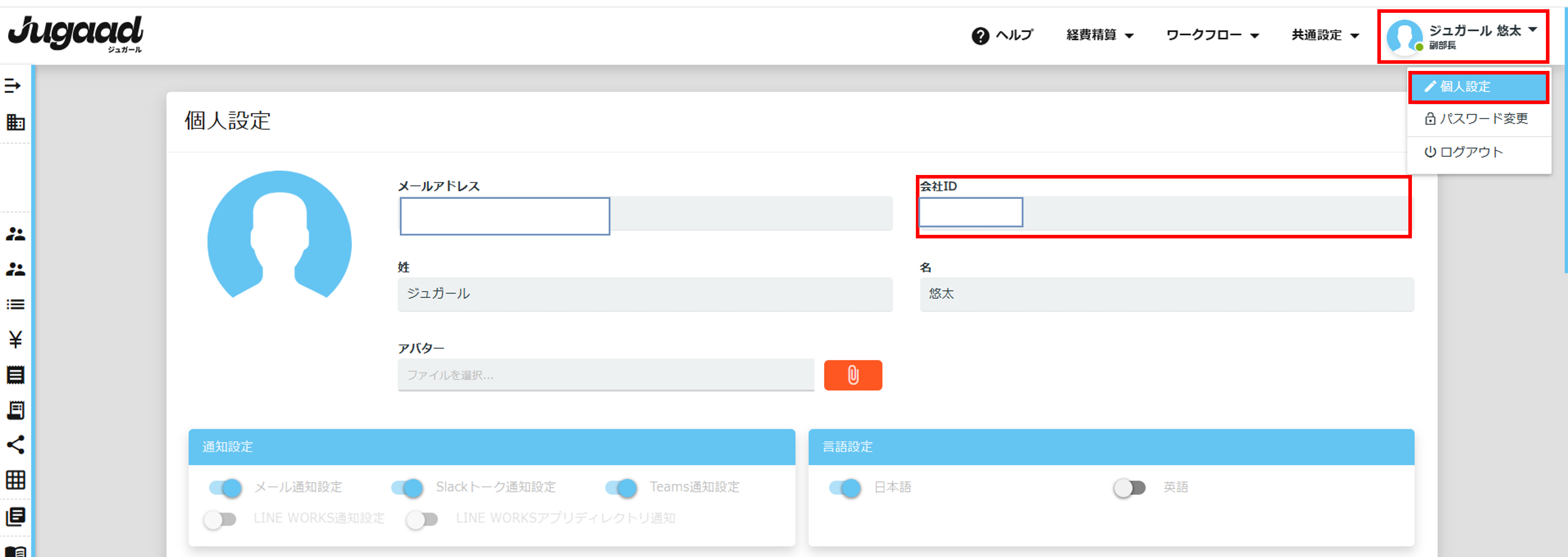Image resolution: width=1568 pixels, height=557 pixels.
Task: Enable 英語 language switch
Action: (1130, 488)
